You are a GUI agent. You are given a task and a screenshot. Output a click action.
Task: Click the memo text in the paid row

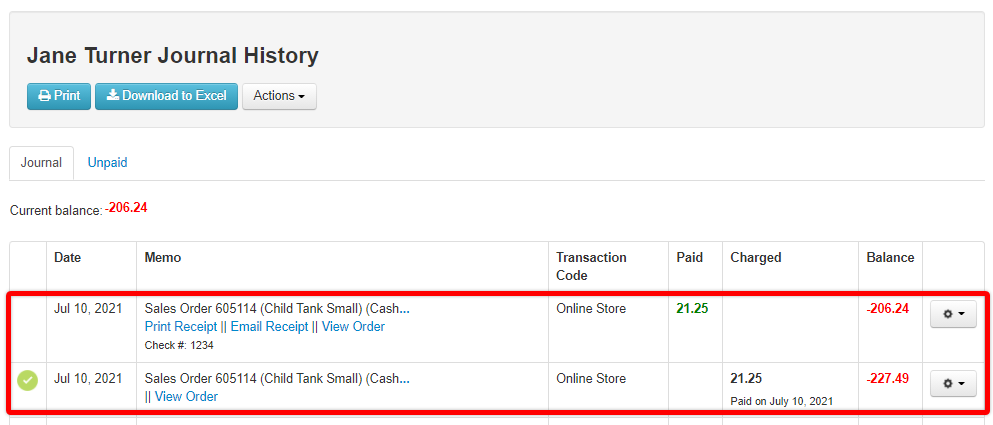point(277,309)
